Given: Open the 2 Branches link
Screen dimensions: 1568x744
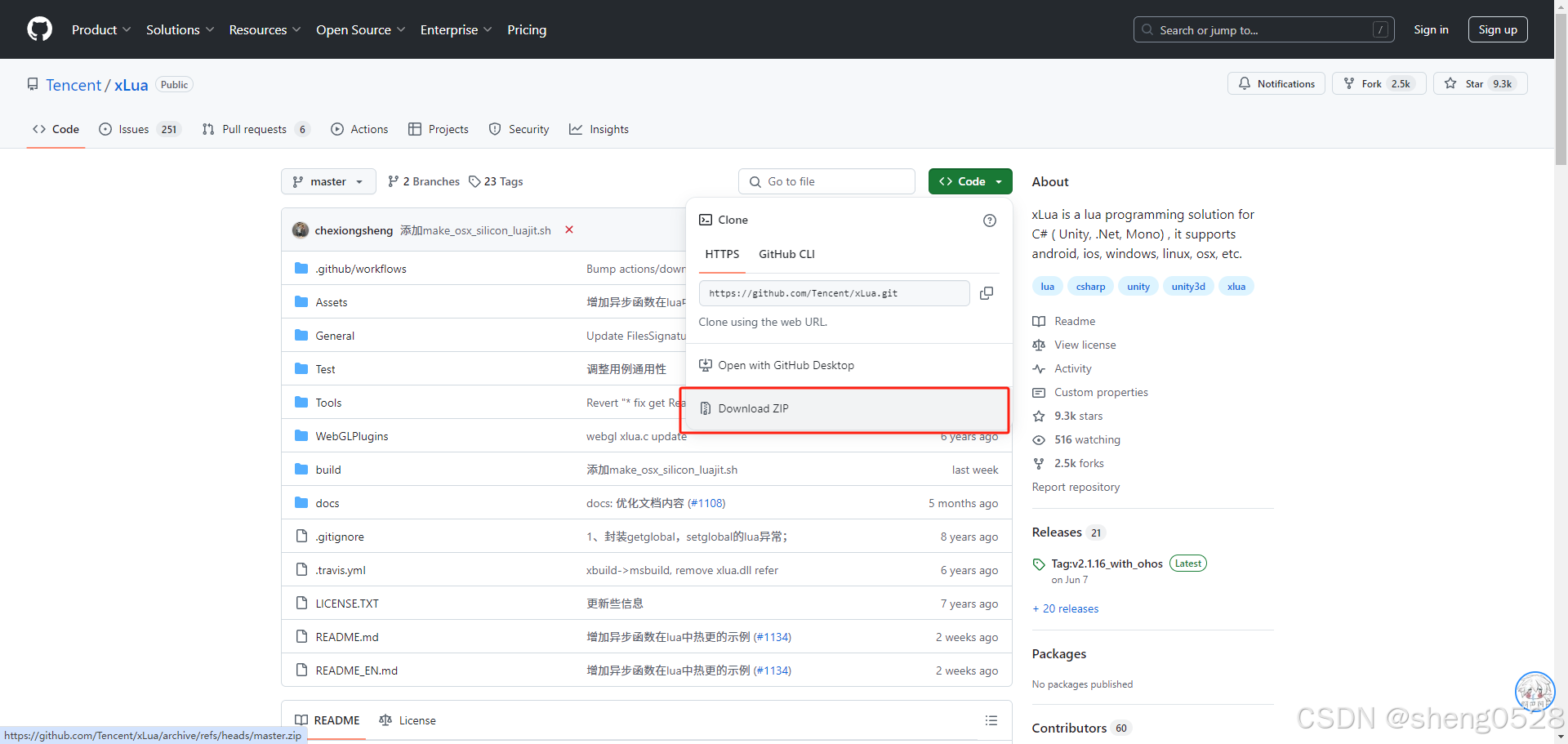Looking at the screenshot, I should pyautogui.click(x=424, y=181).
